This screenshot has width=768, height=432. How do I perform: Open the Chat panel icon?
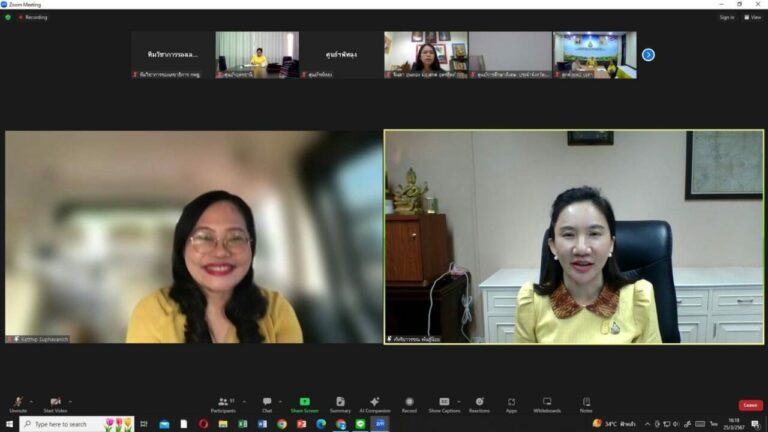pos(267,402)
